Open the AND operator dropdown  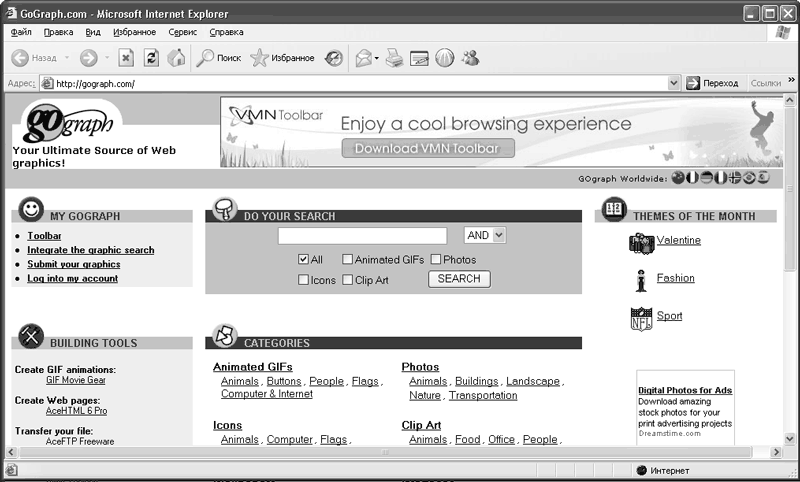tap(499, 235)
